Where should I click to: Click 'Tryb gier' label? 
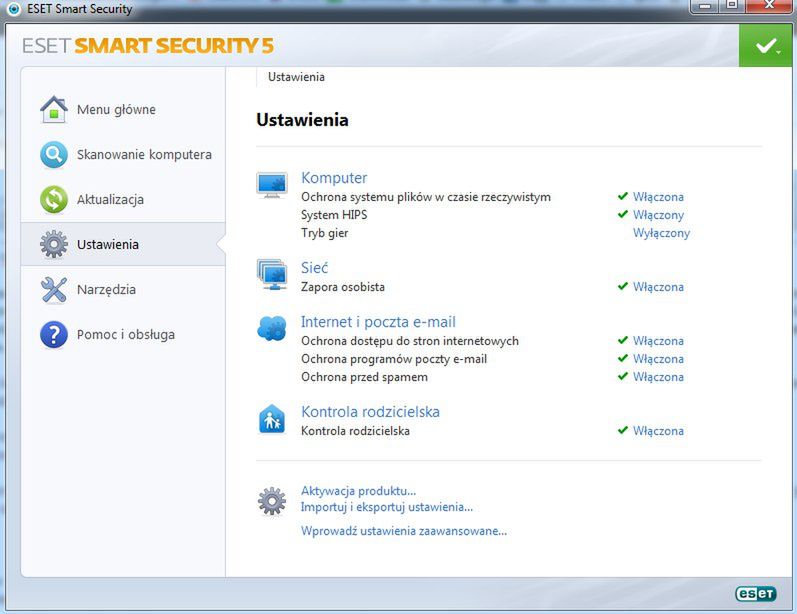click(325, 233)
